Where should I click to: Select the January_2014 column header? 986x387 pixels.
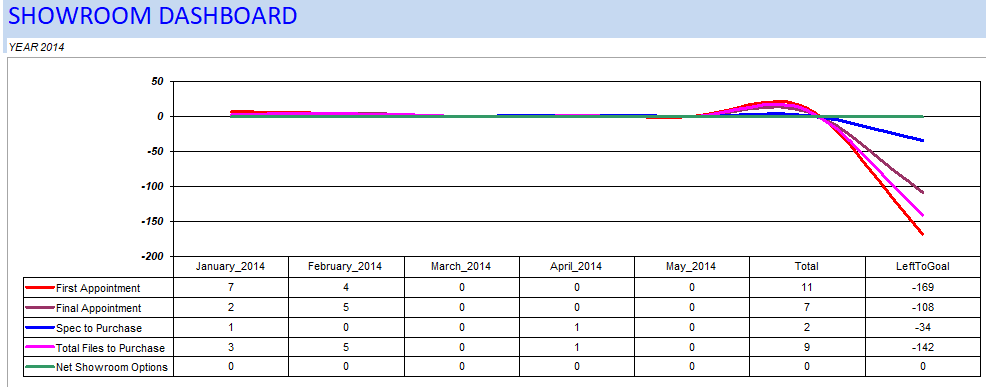tap(230, 266)
